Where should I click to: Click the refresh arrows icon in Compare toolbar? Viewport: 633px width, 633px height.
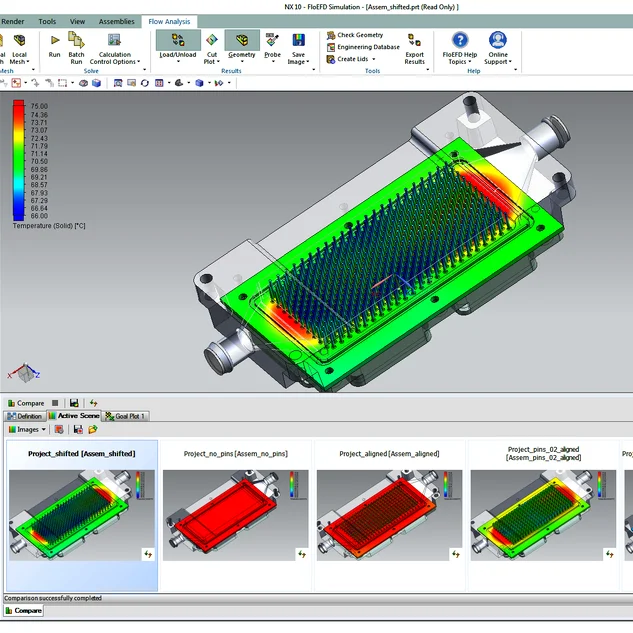[x=94, y=403]
